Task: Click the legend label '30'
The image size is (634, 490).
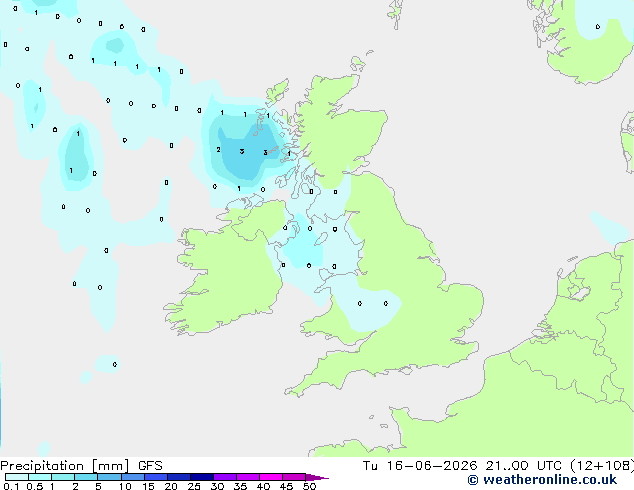Action: (x=217, y=486)
